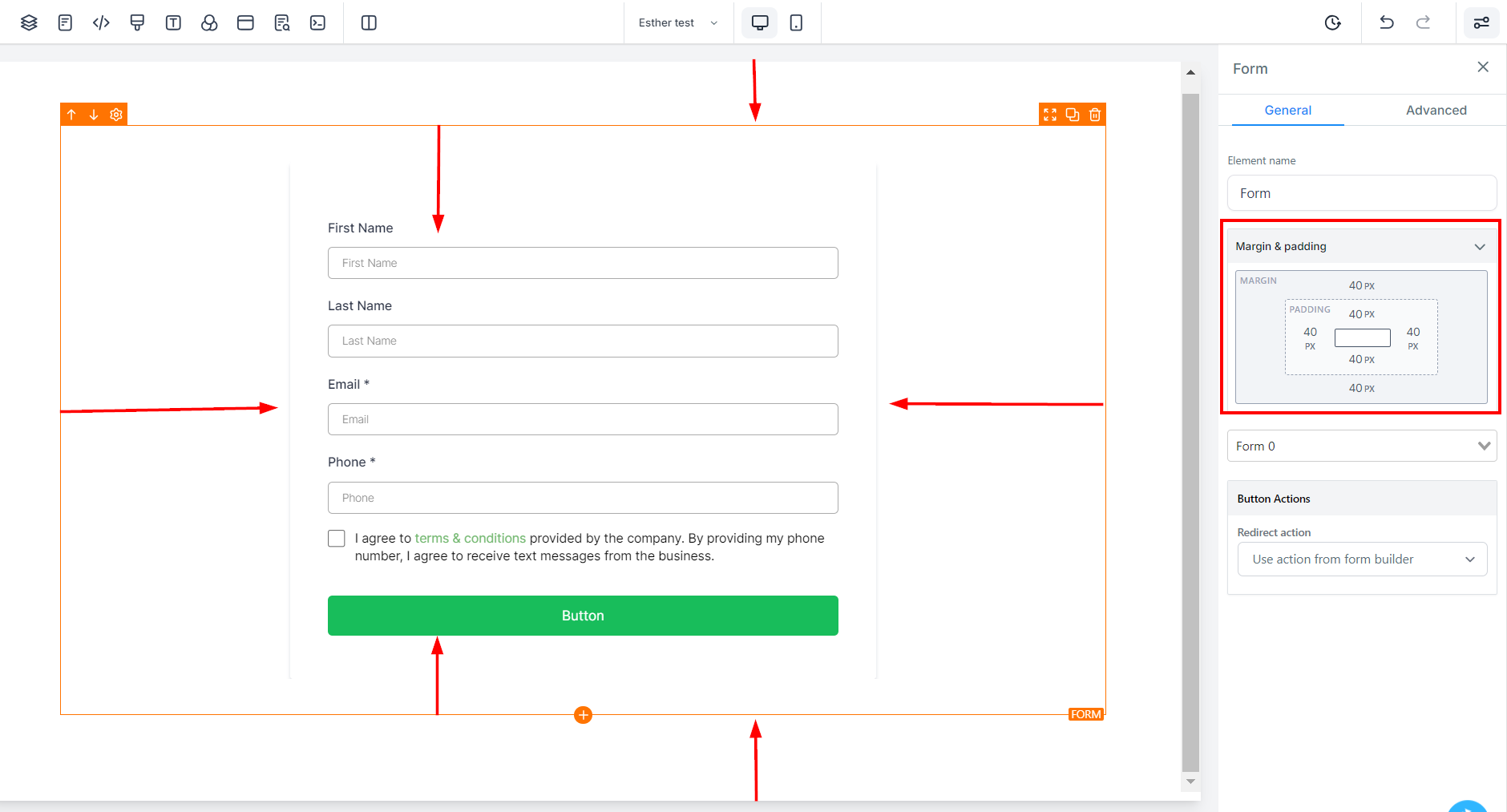Expand the form section to fullscreen
1507x812 pixels.
(1050, 115)
